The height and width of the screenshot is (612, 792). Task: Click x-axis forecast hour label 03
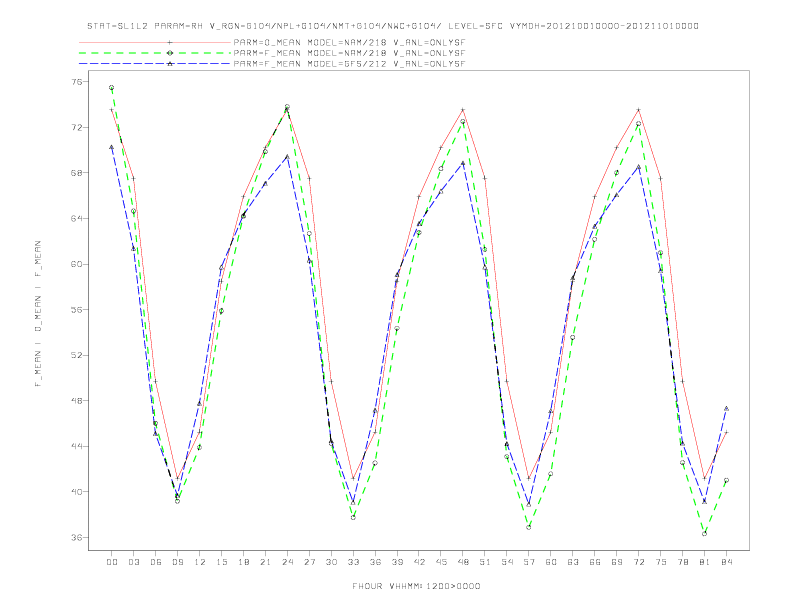click(133, 562)
